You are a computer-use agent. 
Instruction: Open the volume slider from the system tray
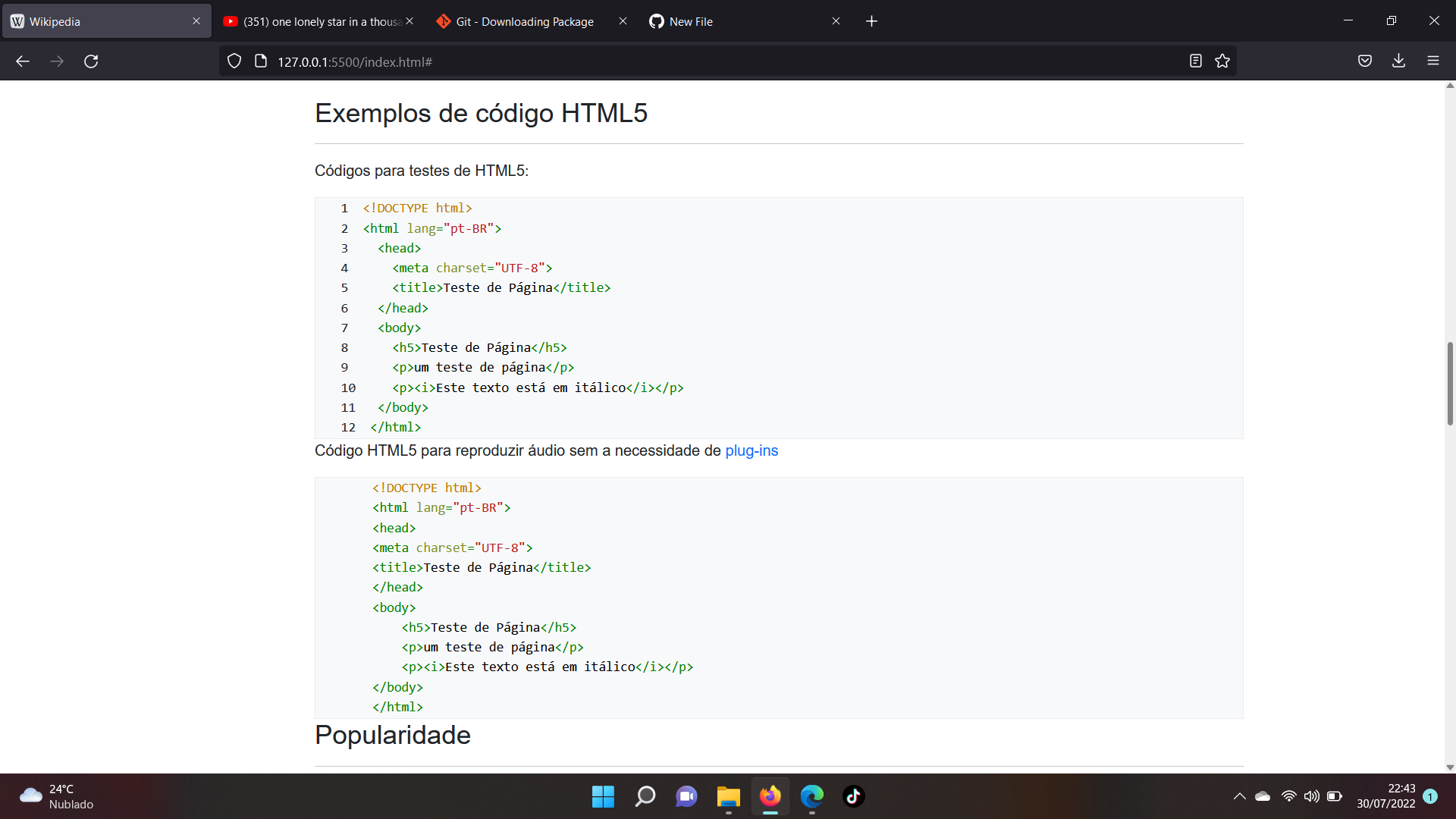coord(1313,796)
